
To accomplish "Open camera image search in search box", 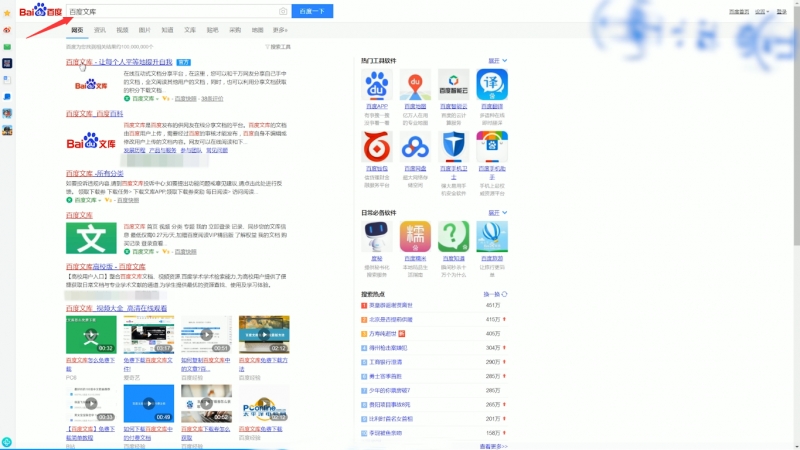I will [x=283, y=11].
